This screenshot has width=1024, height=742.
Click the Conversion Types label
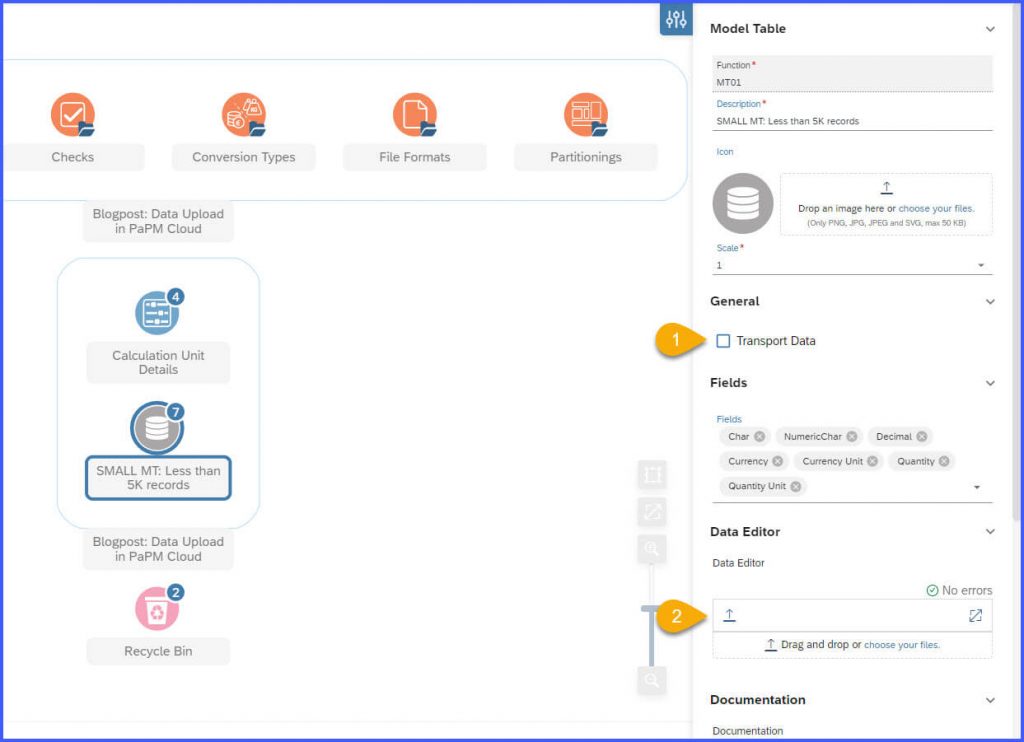coord(244,157)
